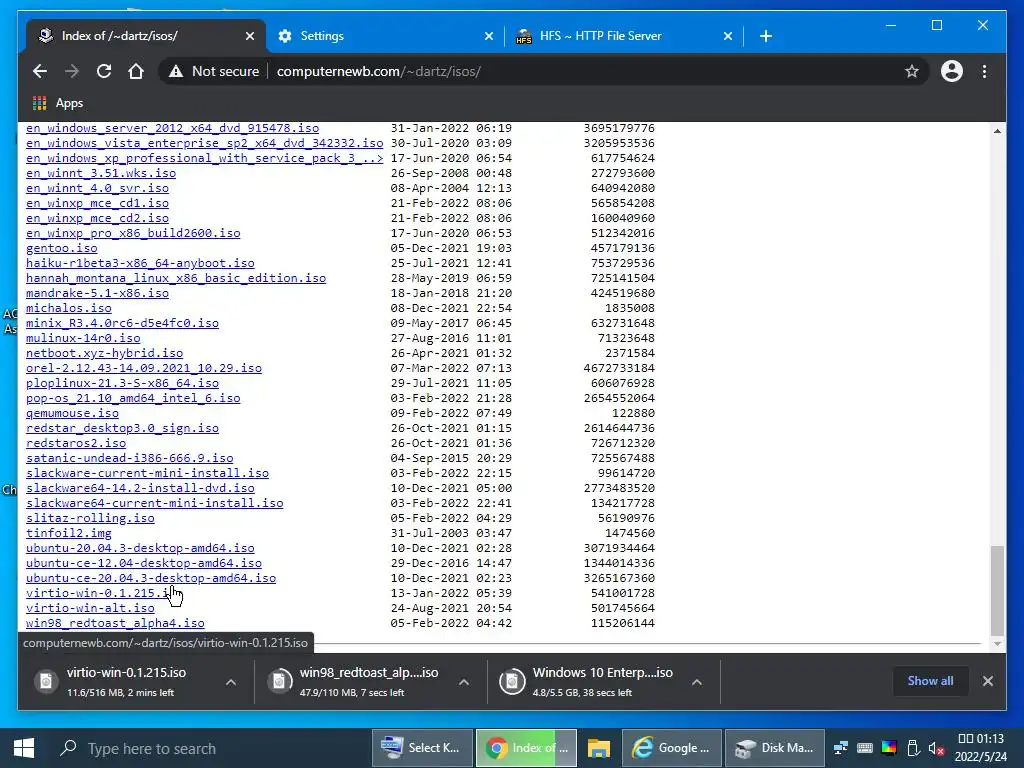Close the HFS HTTP File Server tab

728,37
